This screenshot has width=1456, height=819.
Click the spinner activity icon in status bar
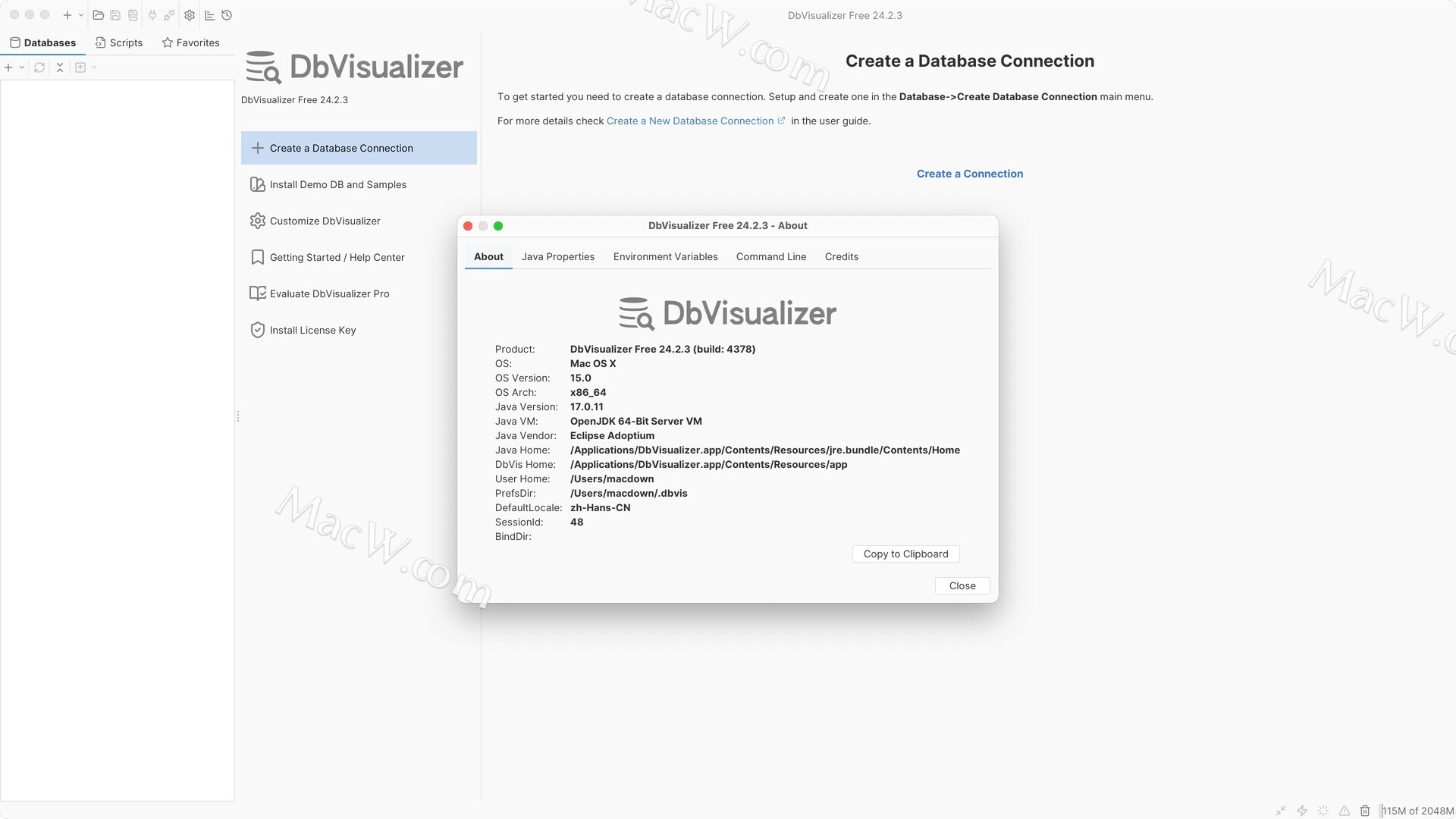click(1323, 811)
